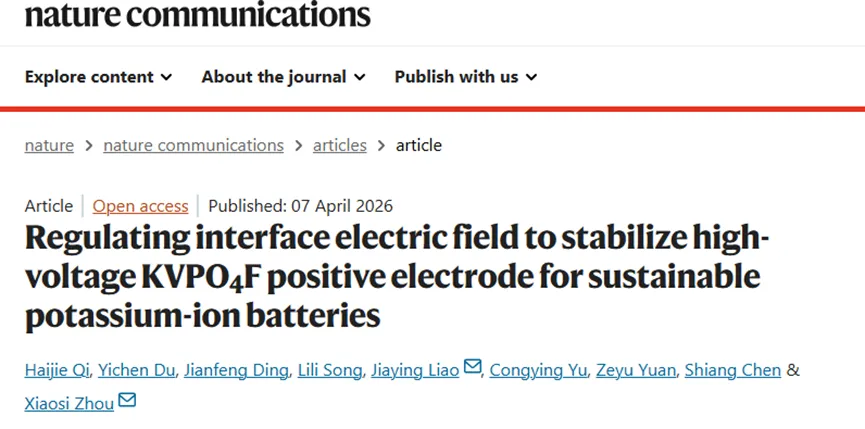
Task: Click author name Lili Song
Action: [329, 370]
